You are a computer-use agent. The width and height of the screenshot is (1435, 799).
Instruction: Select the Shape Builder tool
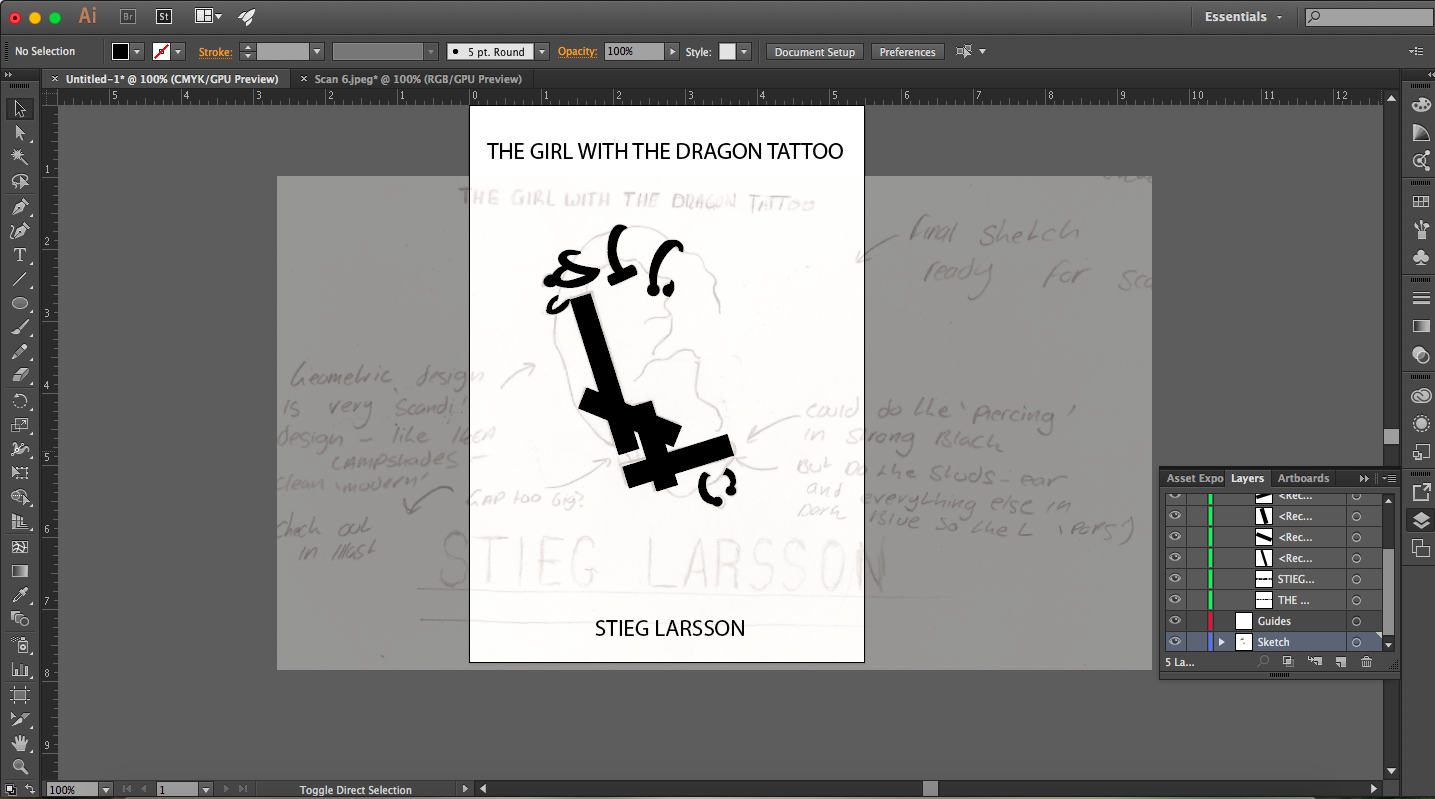coord(20,497)
